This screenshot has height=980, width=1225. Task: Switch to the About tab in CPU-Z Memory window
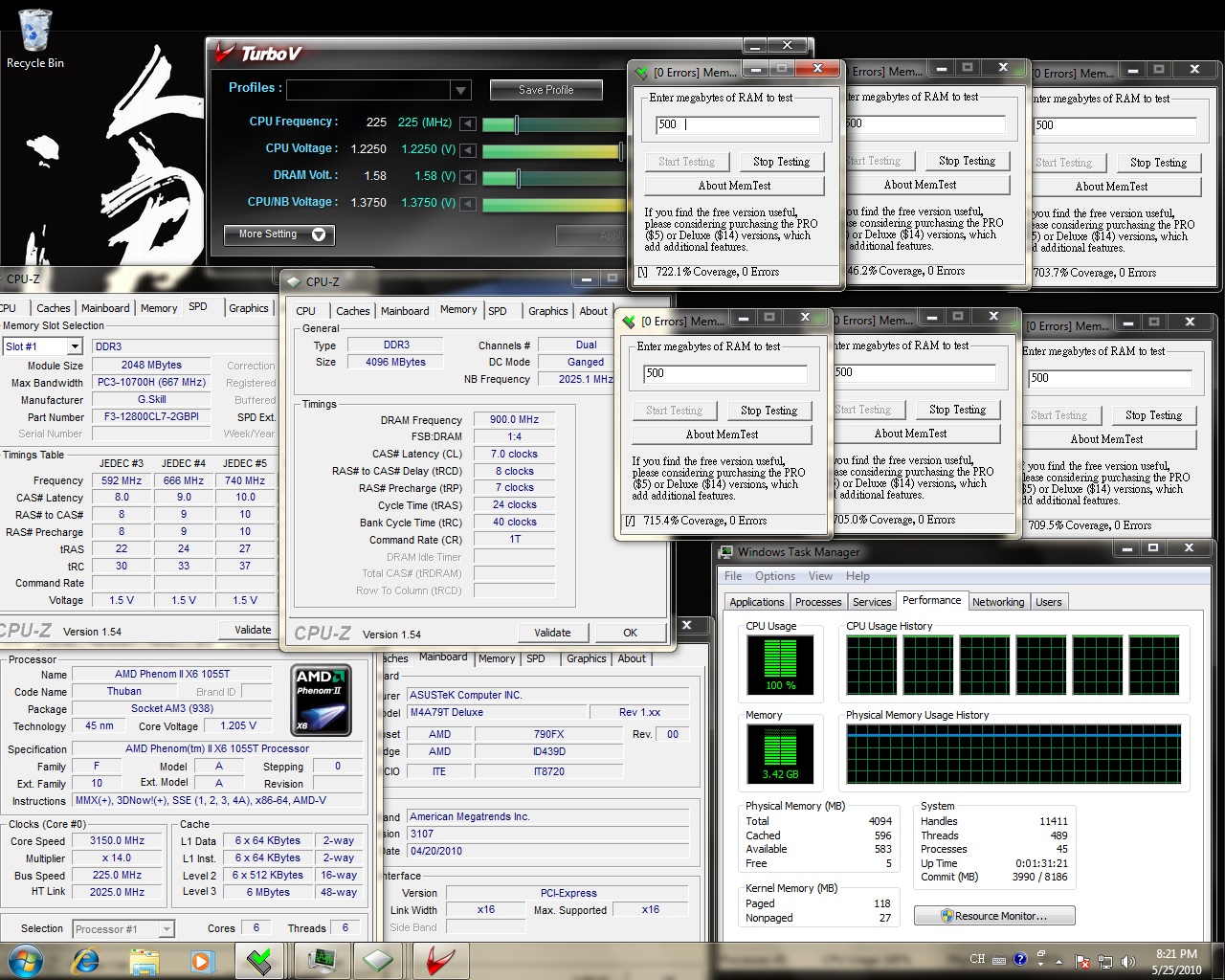pos(593,311)
